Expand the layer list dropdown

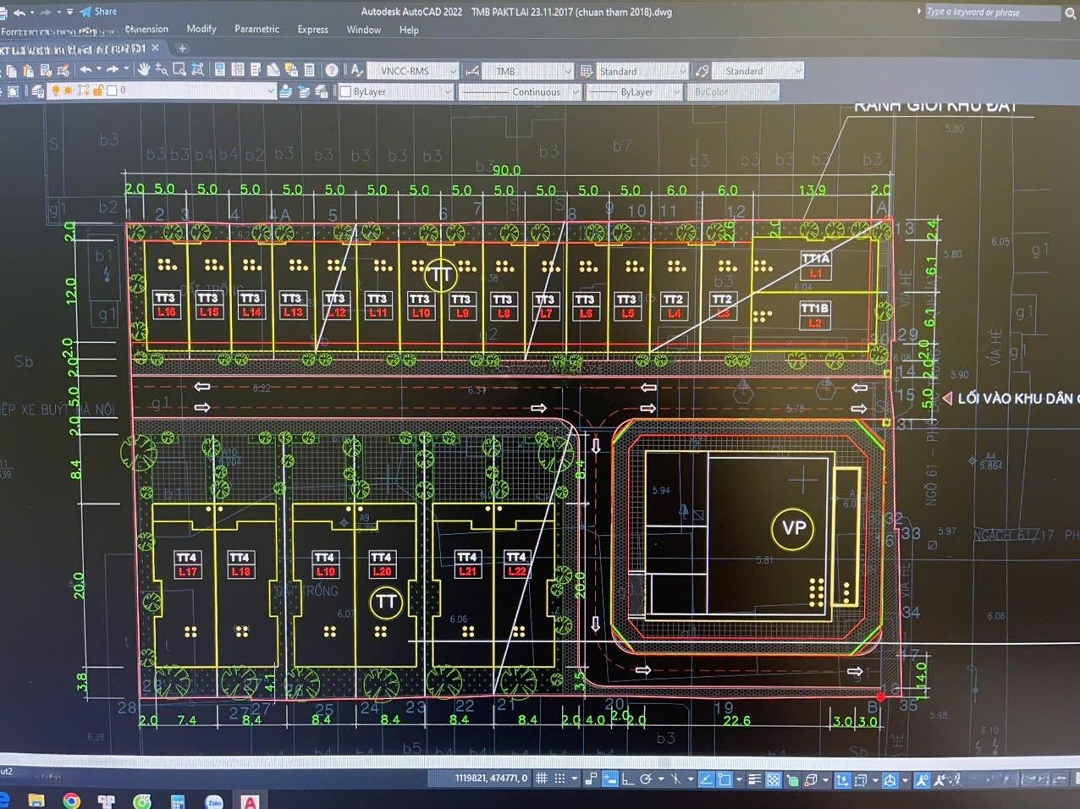pos(271,90)
